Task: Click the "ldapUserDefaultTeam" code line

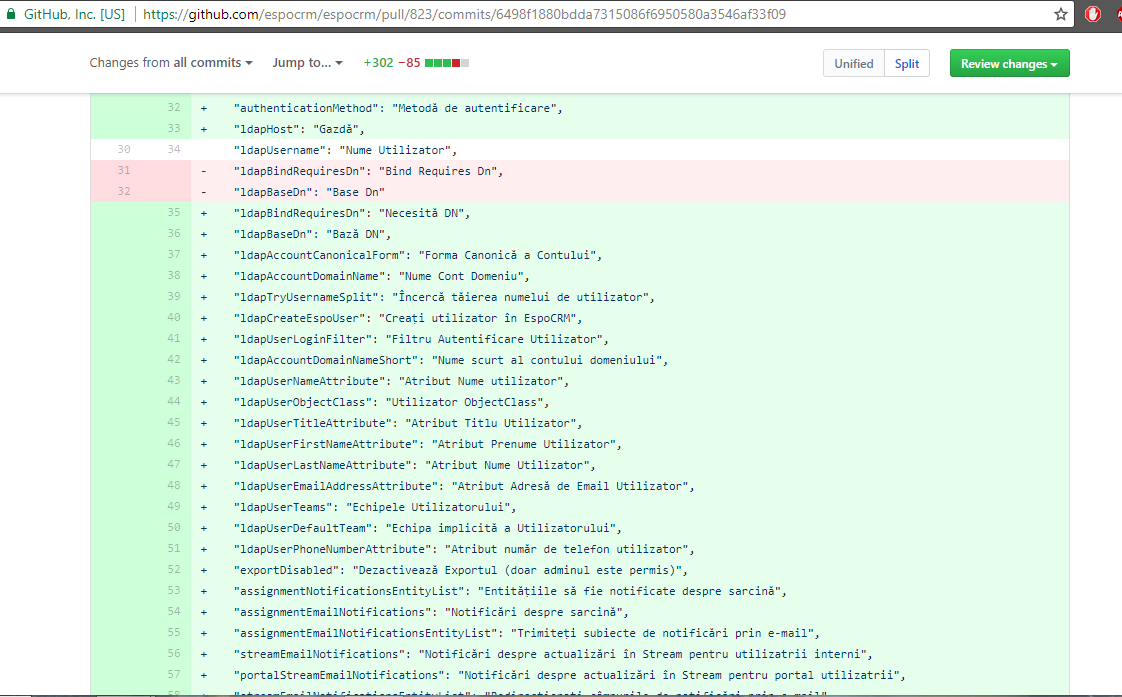Action: tap(427, 528)
